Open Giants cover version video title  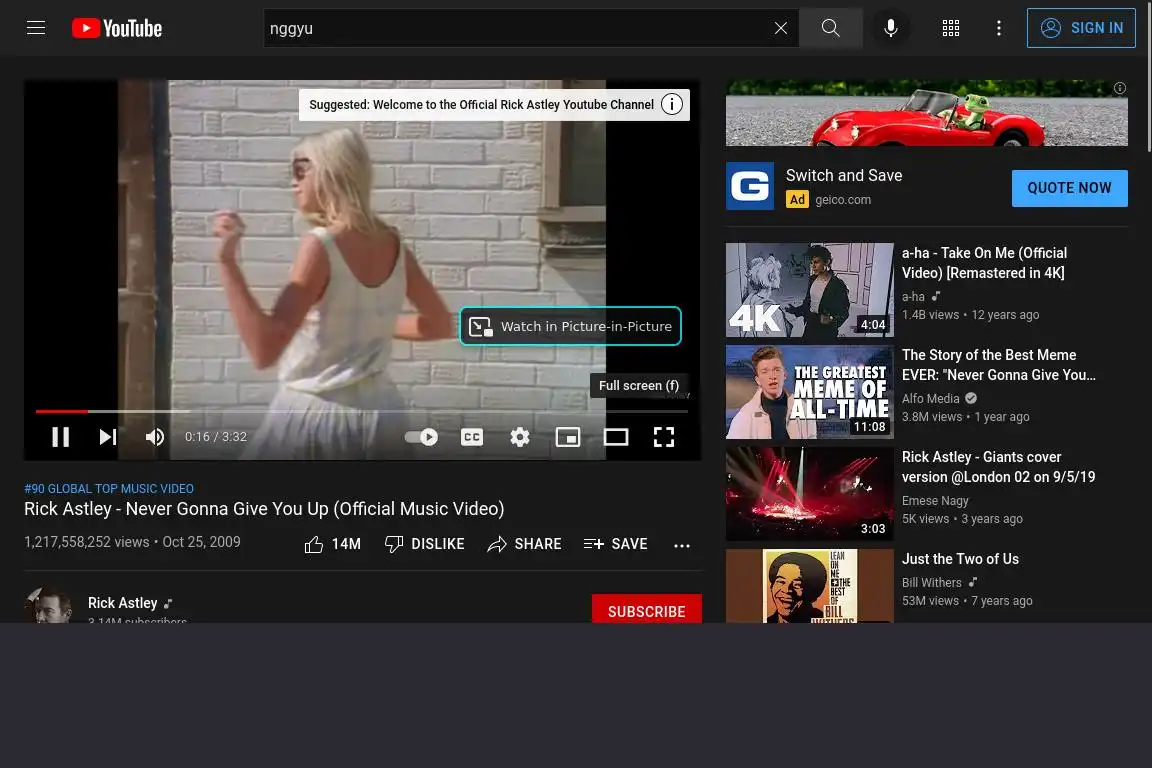click(998, 467)
